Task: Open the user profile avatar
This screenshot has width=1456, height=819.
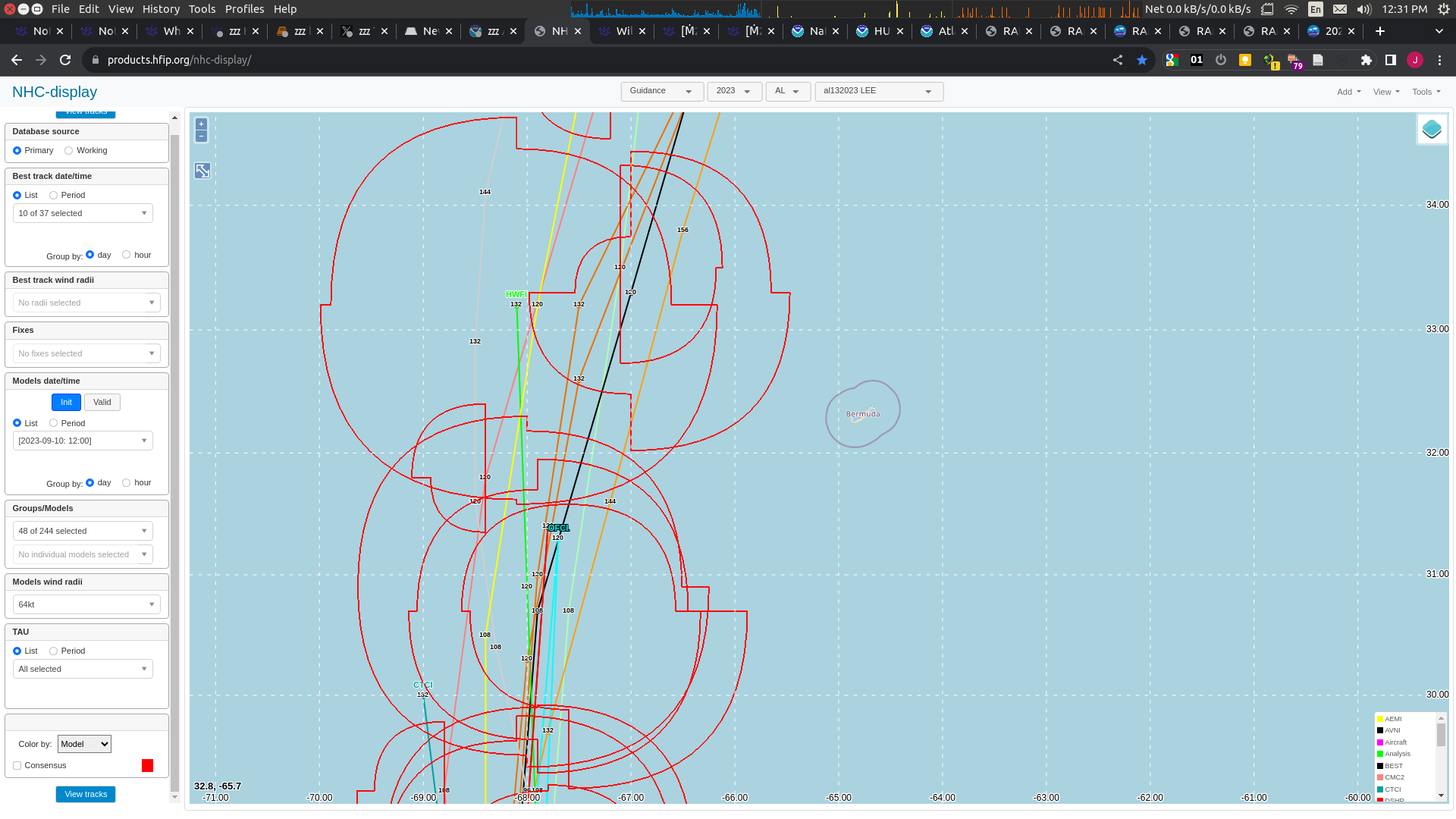Action: tap(1415, 60)
